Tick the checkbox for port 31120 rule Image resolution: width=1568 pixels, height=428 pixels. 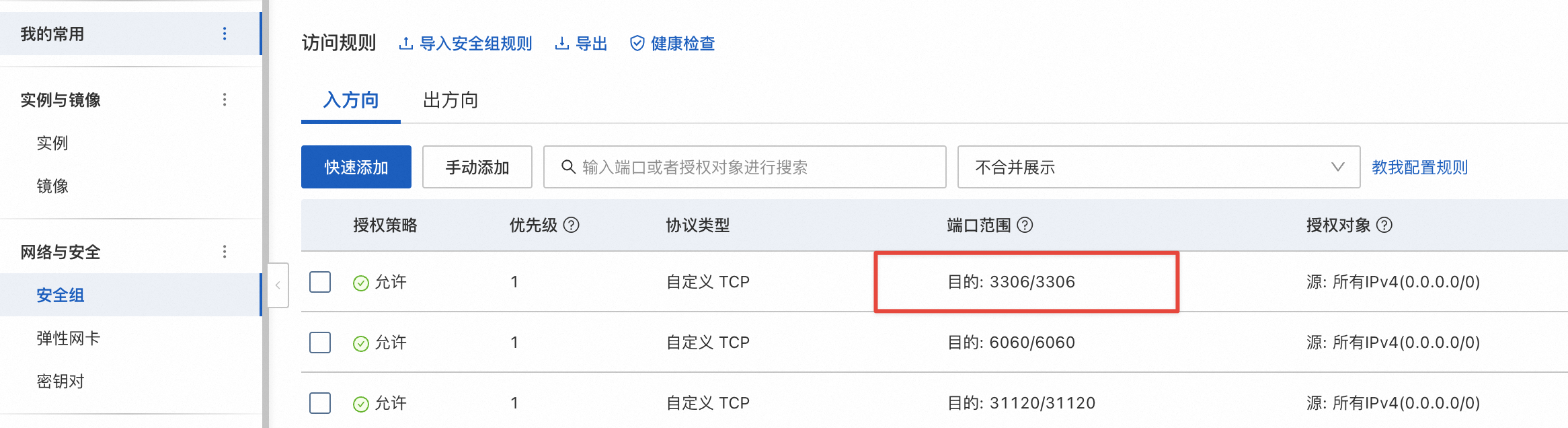pyautogui.click(x=320, y=403)
